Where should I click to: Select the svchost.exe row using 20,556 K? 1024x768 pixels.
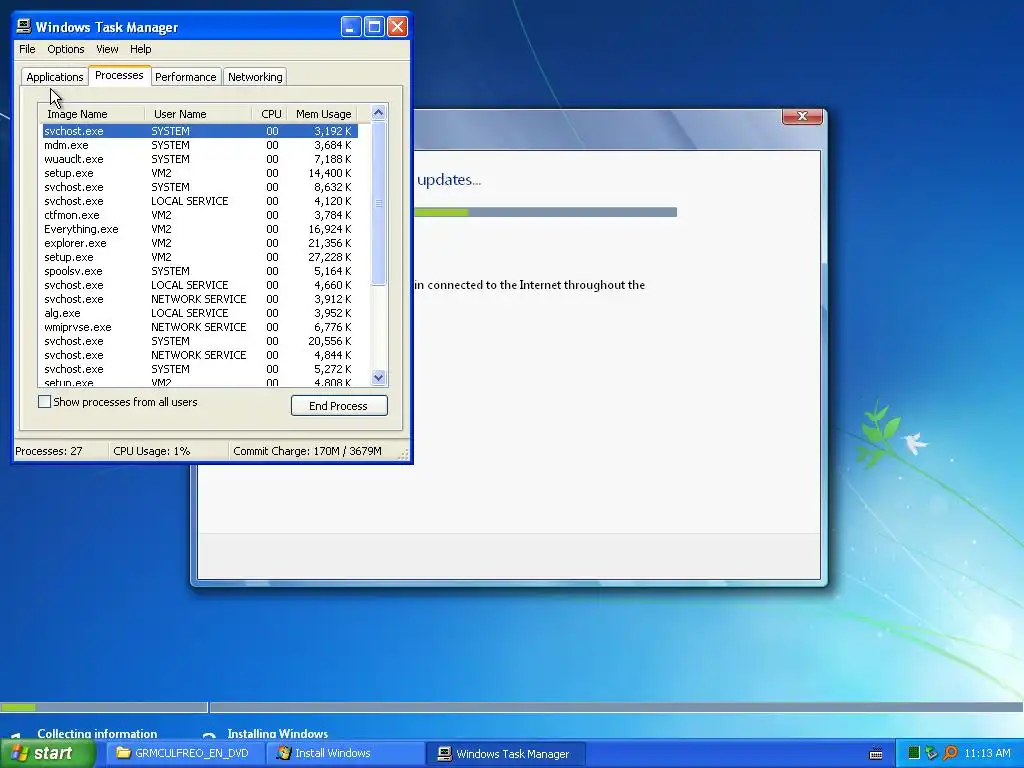[200, 341]
